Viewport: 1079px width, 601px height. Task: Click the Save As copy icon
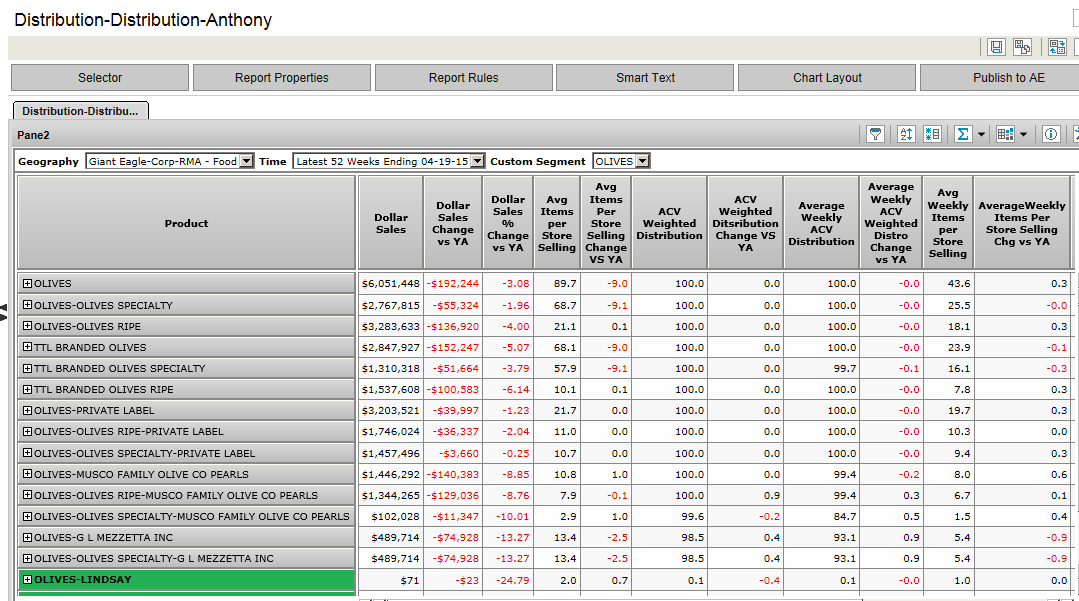tap(1022, 47)
